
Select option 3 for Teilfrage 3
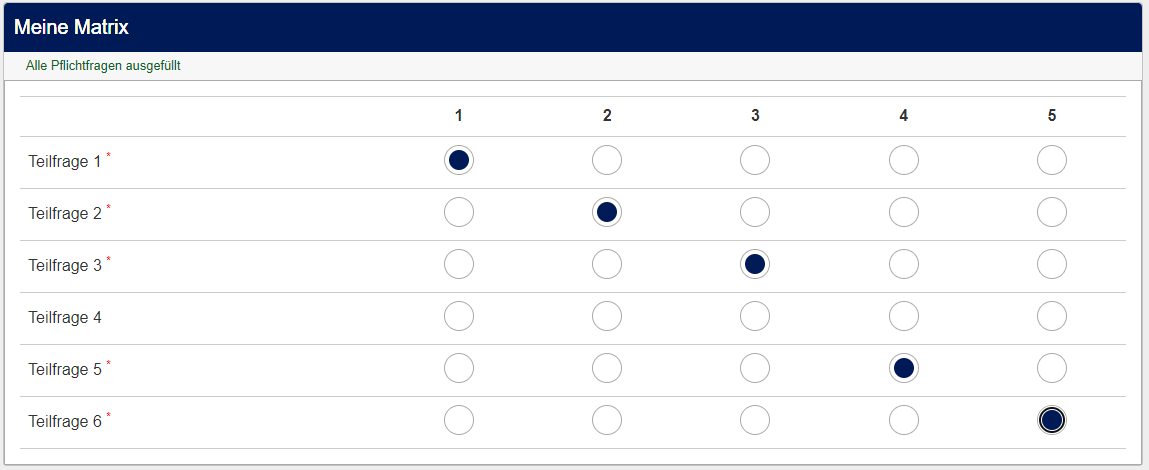[755, 264]
